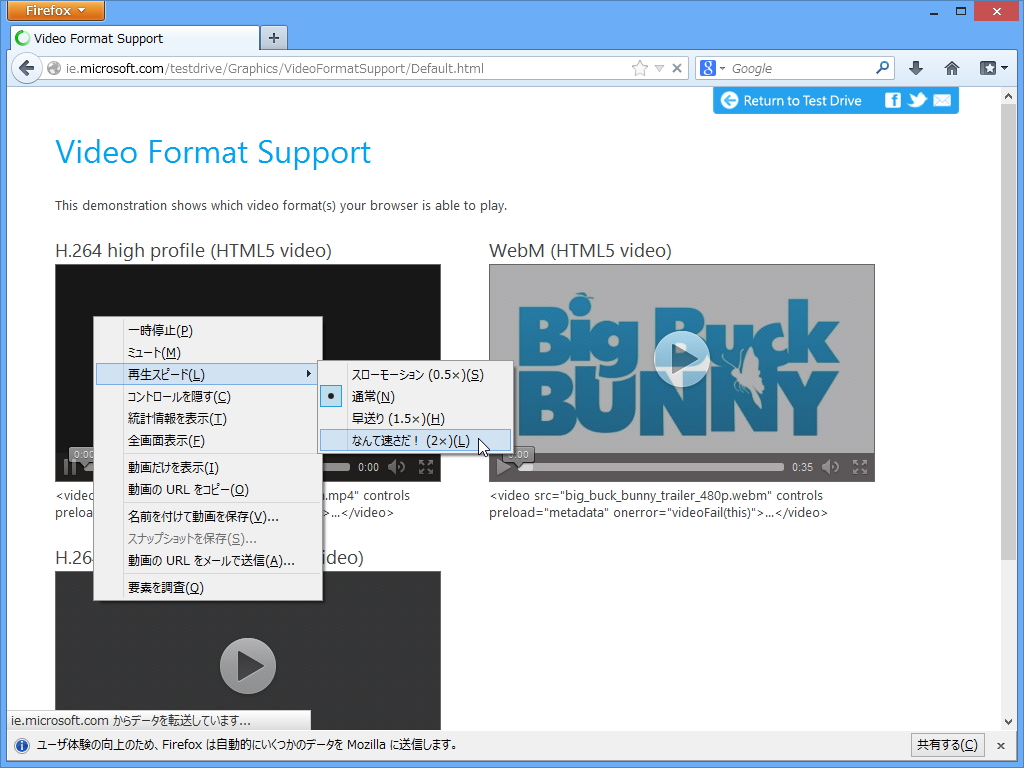Choose 一時停止(P) from the context menu
Image resolution: width=1024 pixels, height=768 pixels.
pos(208,330)
